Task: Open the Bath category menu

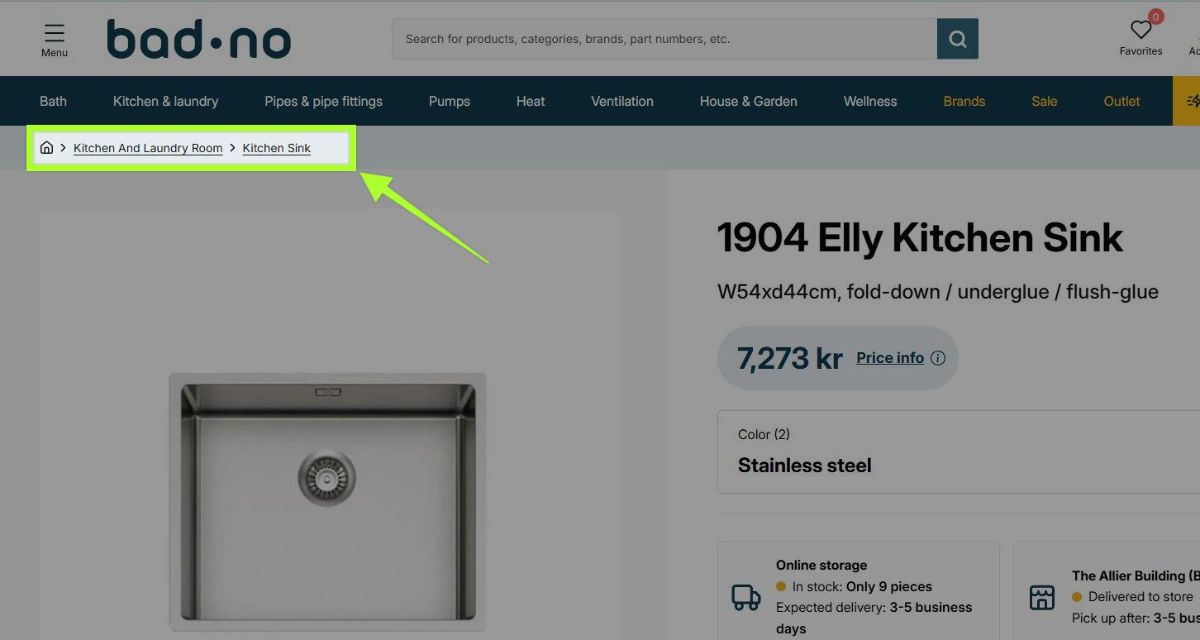Action: [x=53, y=101]
